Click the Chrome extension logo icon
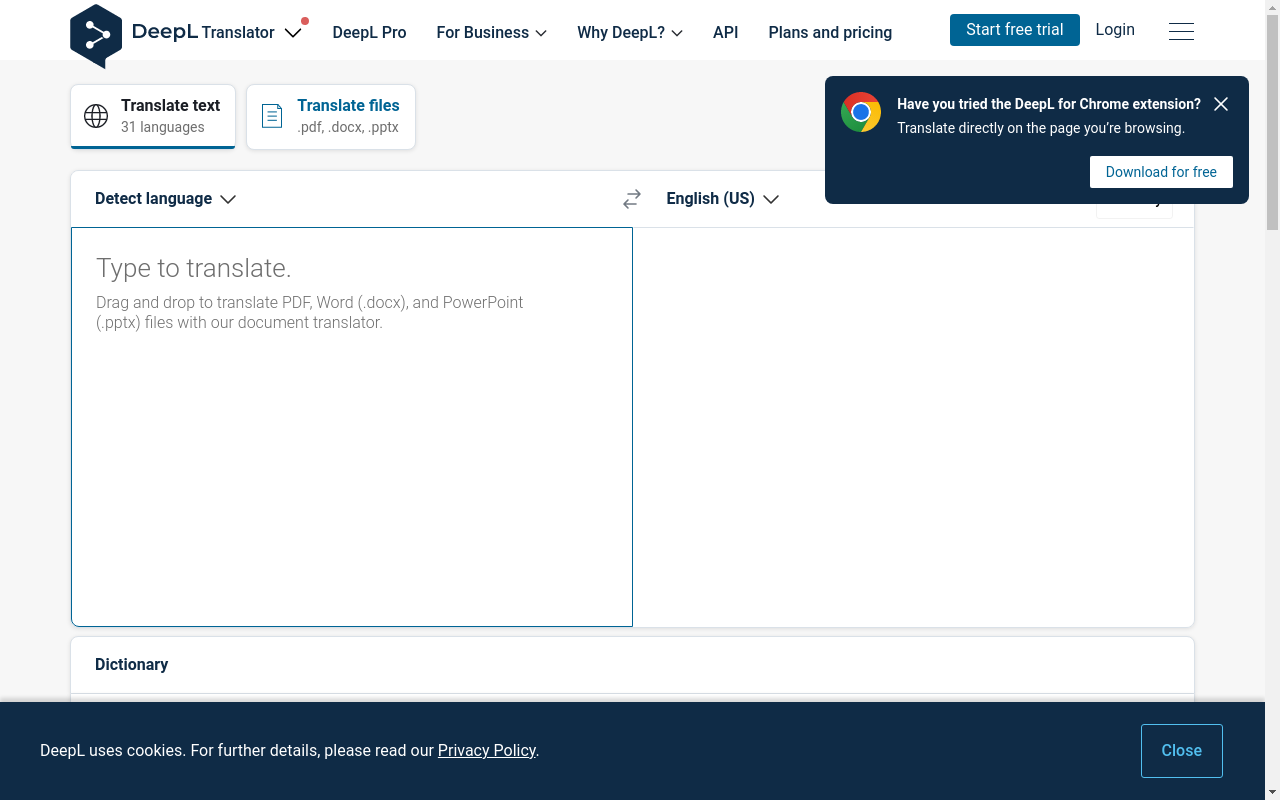The height and width of the screenshot is (800, 1280). point(860,113)
